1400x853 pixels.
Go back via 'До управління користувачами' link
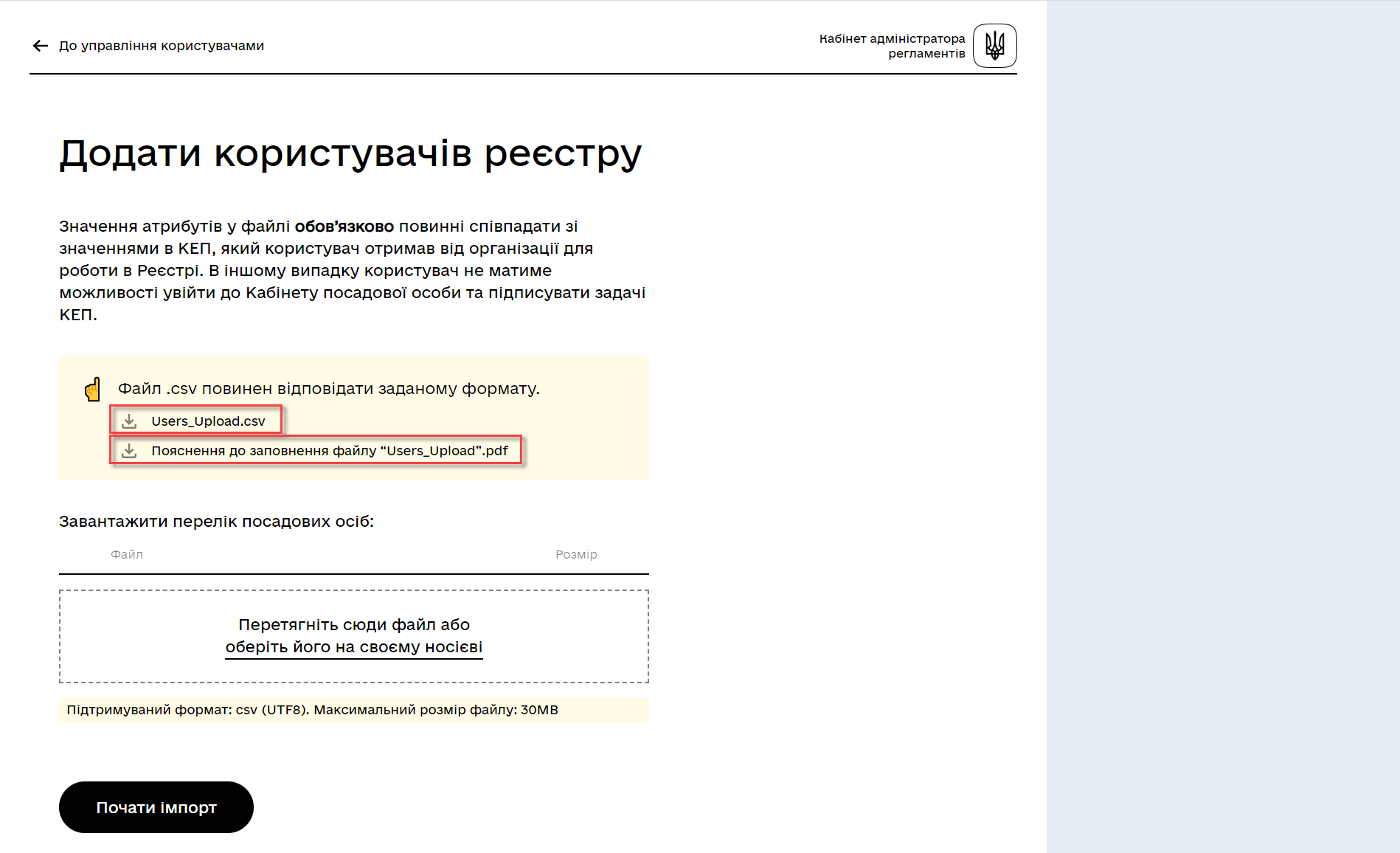(161, 46)
